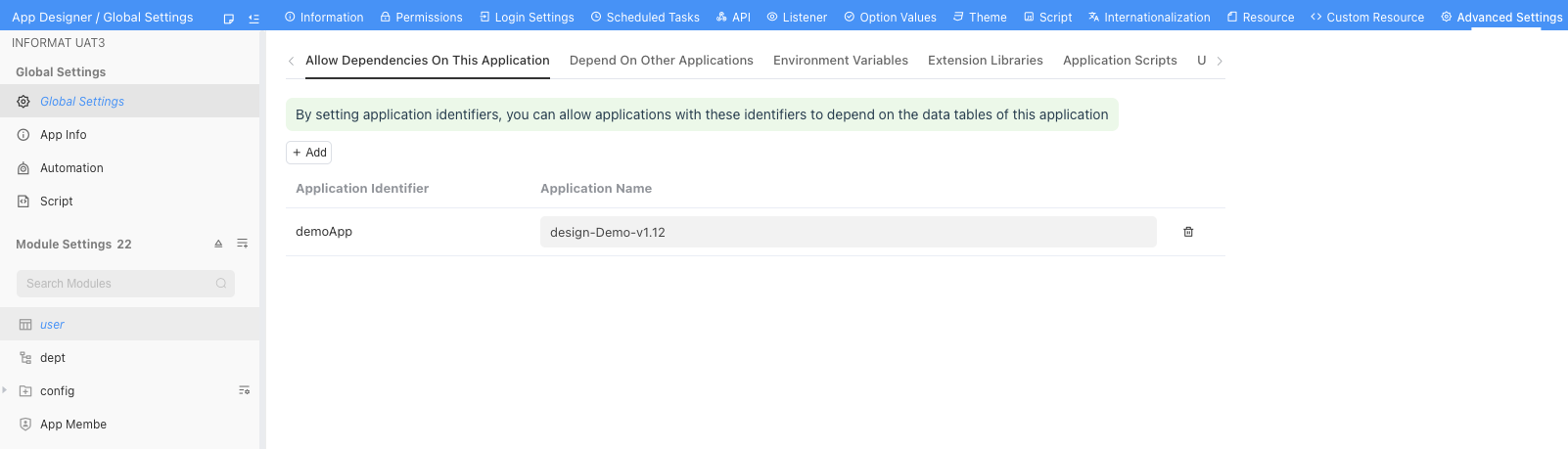Expand the config folder arrow
This screenshot has height=449, width=1568.
click(5, 390)
